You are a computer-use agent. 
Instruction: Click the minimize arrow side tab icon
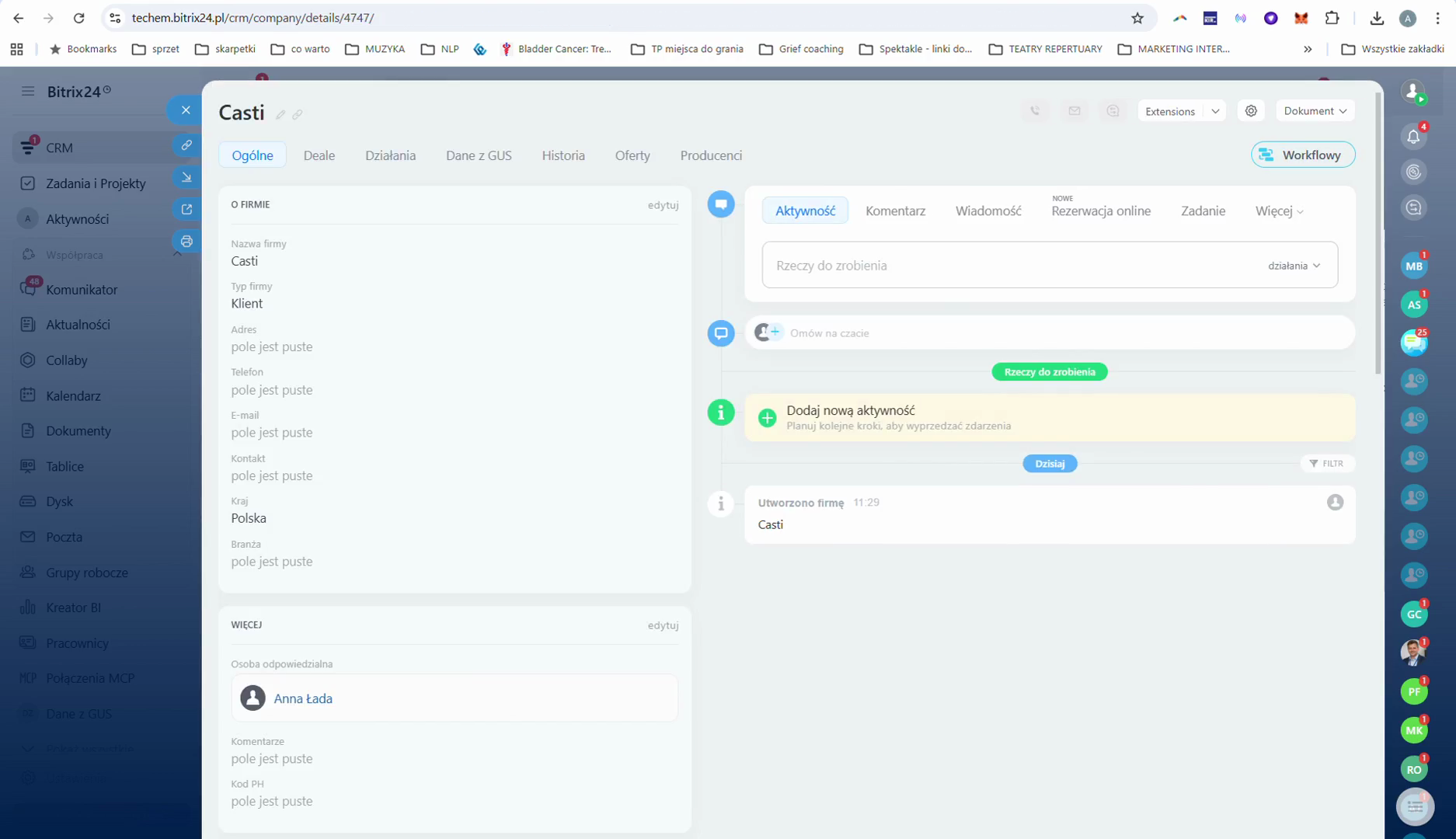186,177
